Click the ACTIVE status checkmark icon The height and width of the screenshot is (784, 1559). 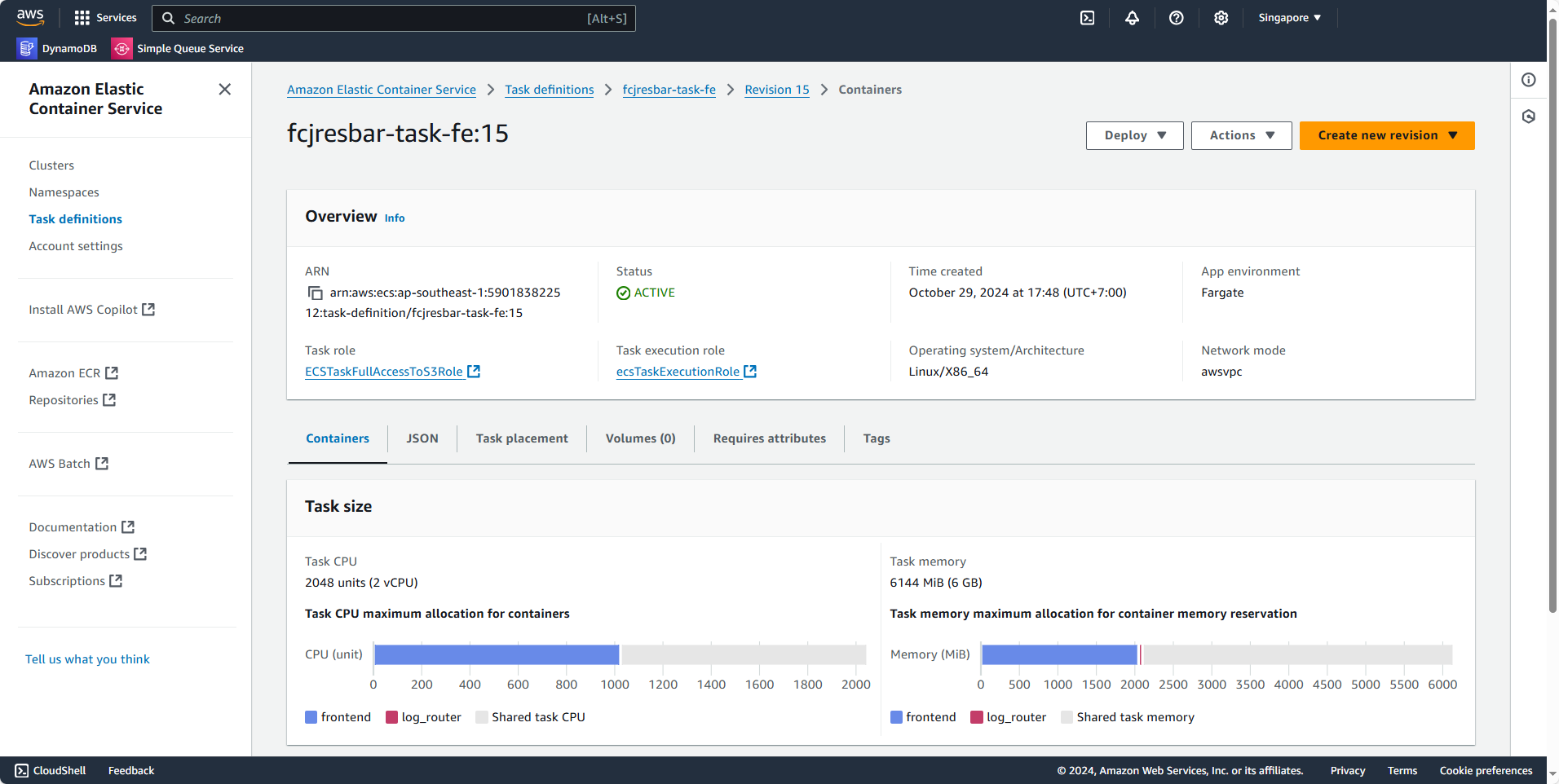coord(623,293)
